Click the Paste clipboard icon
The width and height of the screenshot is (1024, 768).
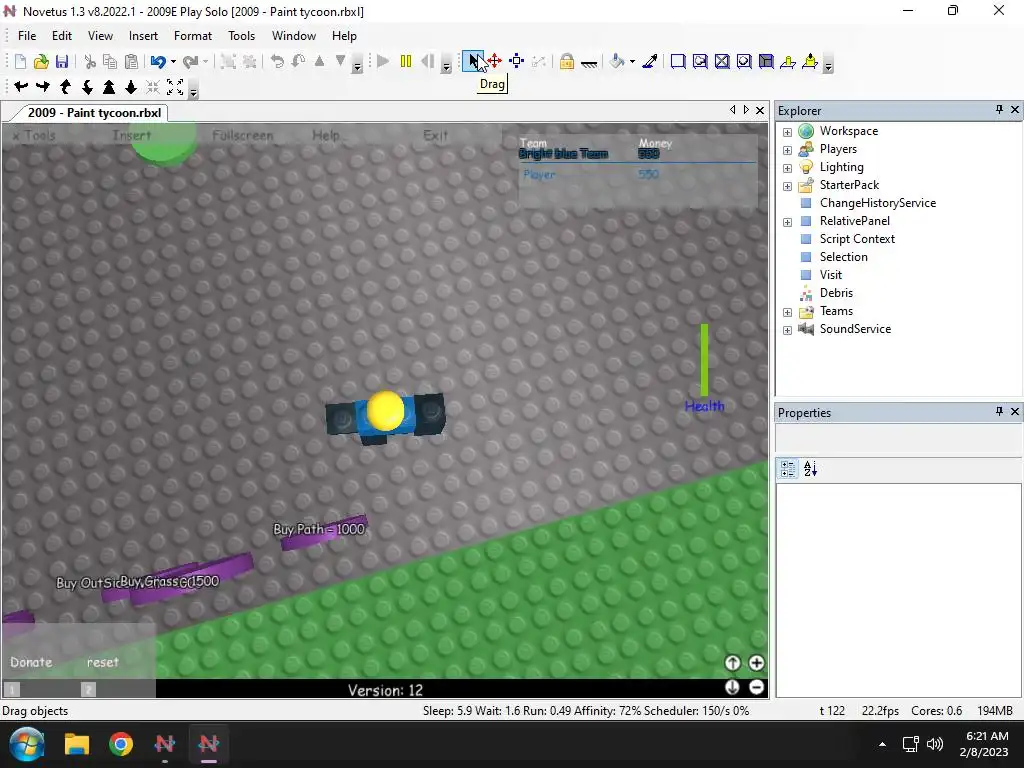(x=131, y=61)
